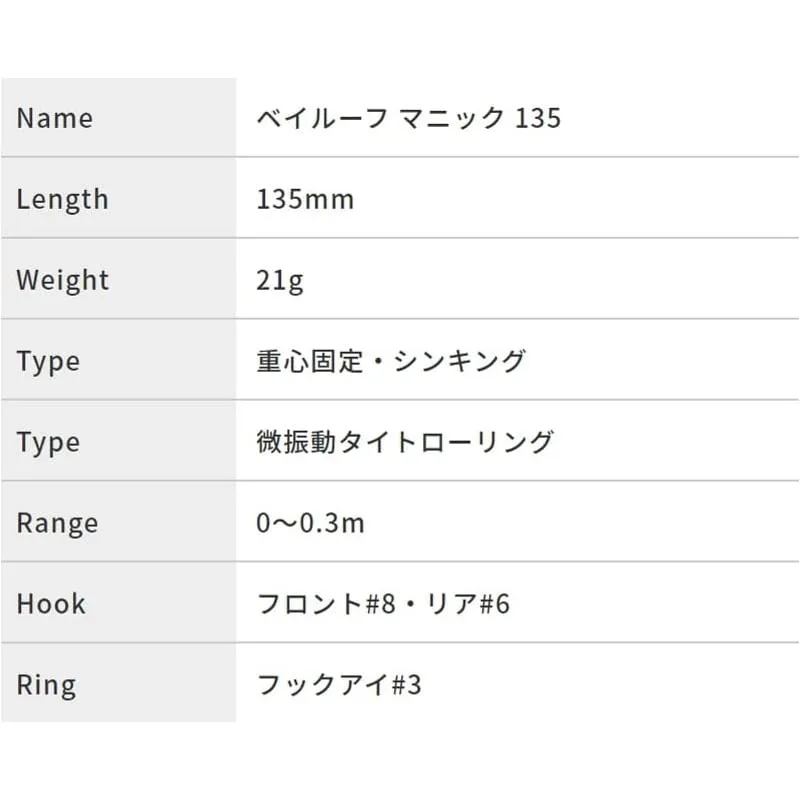Click the 重心固定 text

306,361
